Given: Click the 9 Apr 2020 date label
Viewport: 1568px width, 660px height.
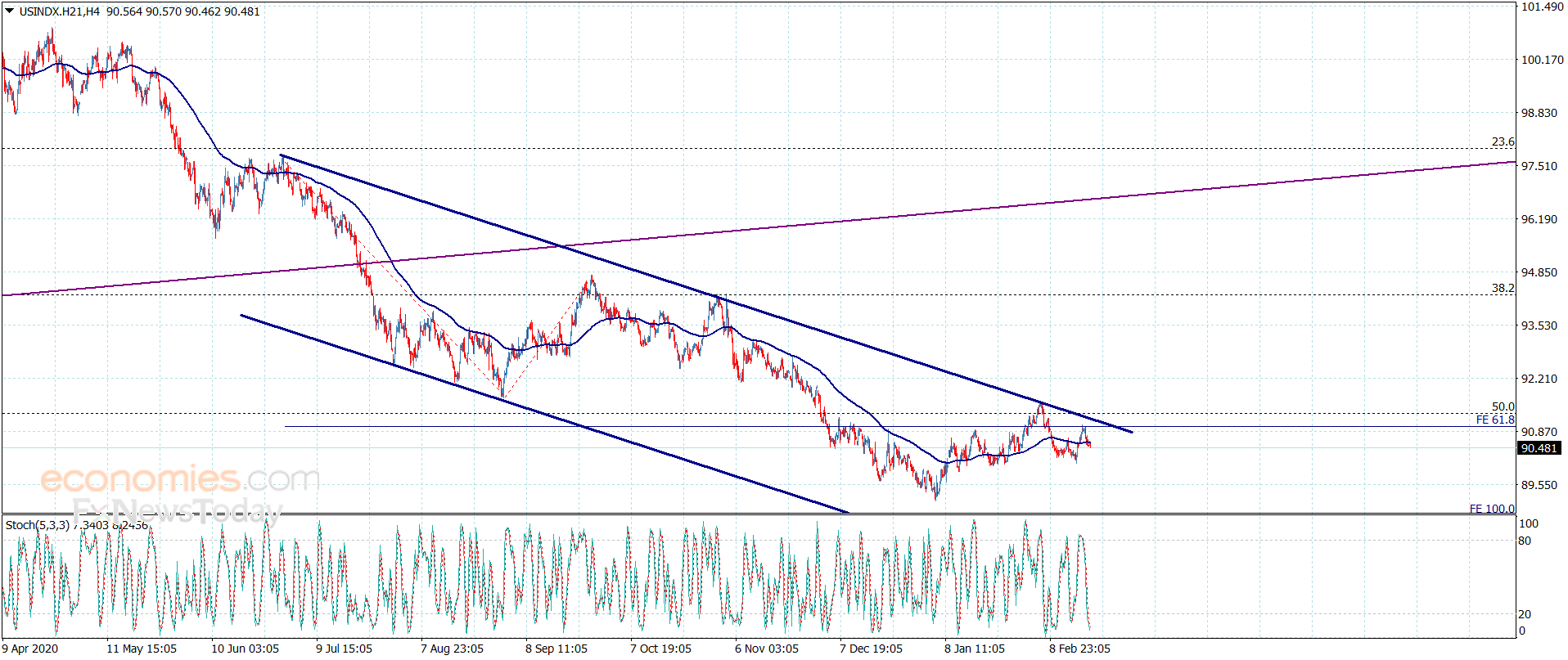Looking at the screenshot, I should (x=29, y=649).
